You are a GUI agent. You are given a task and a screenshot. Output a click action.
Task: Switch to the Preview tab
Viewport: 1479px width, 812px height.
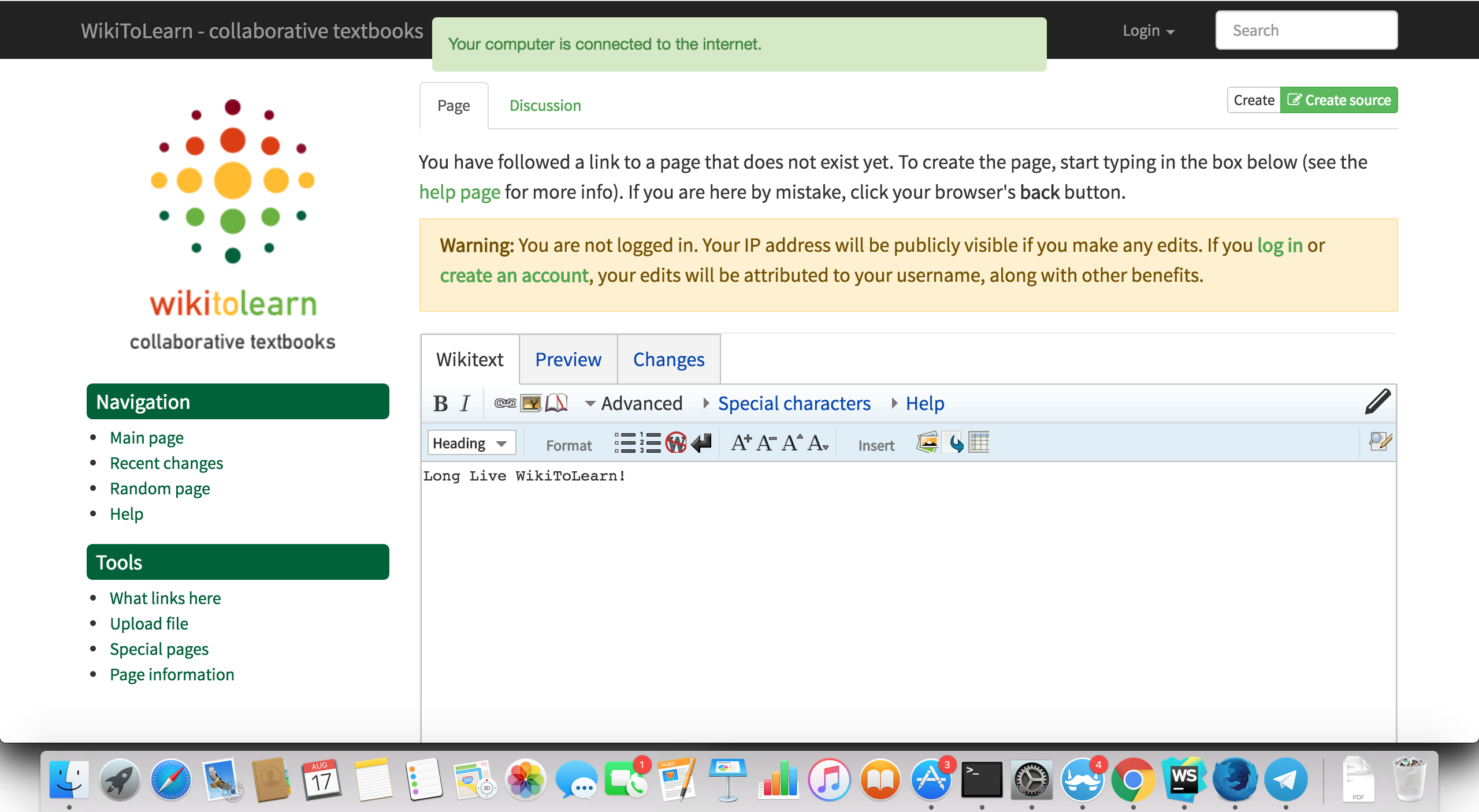pos(568,359)
